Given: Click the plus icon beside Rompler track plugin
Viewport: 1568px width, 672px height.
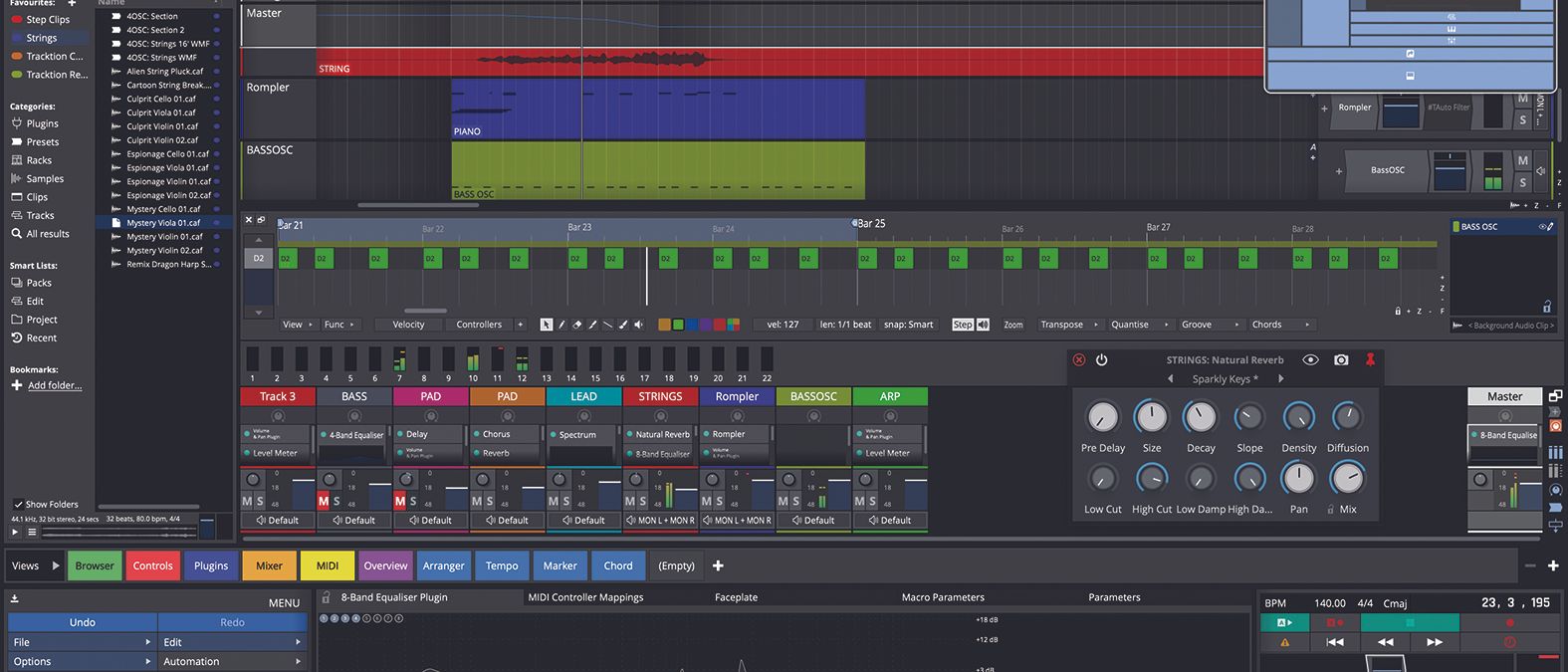Looking at the screenshot, I should tap(1324, 108).
